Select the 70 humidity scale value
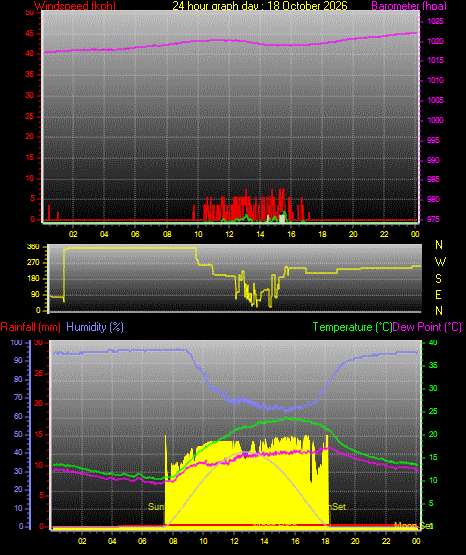Screen dimensions: 466x555 [x=18, y=397]
